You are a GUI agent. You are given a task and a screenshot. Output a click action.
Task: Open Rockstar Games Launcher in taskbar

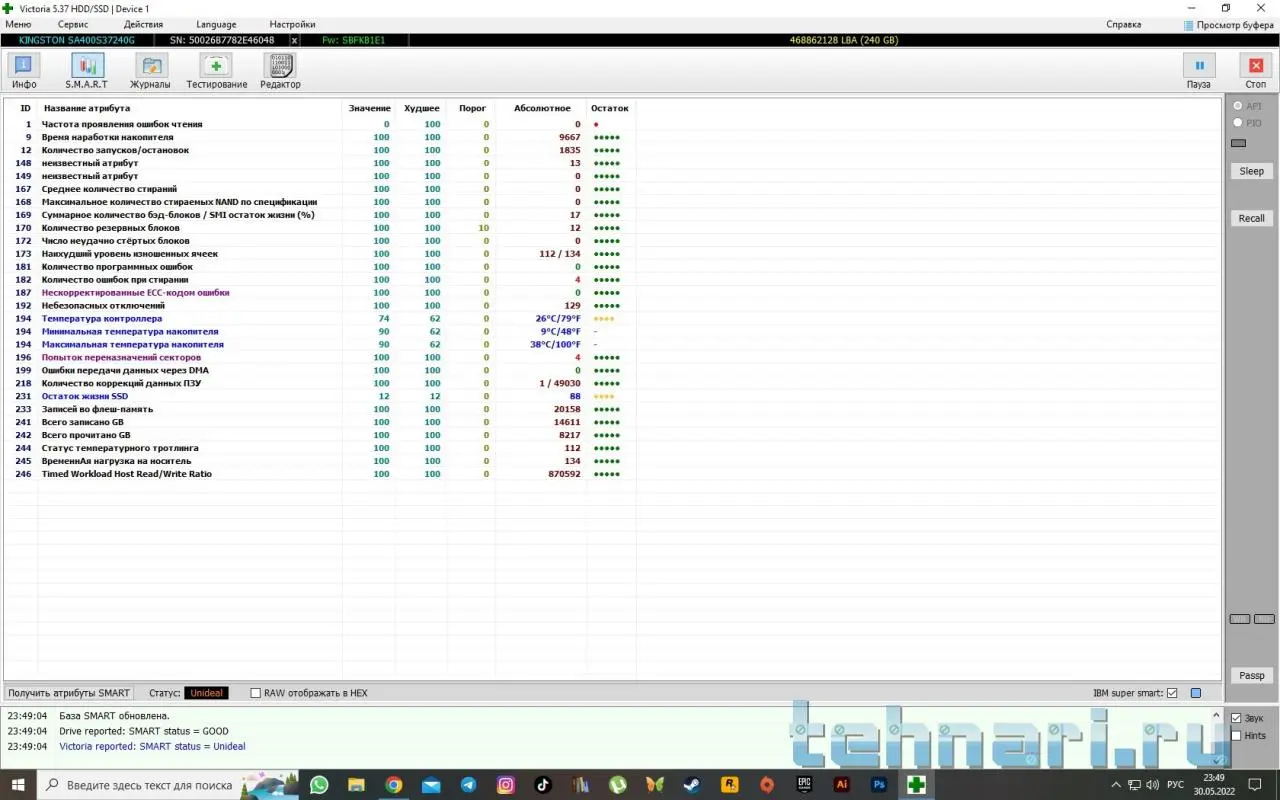point(730,785)
